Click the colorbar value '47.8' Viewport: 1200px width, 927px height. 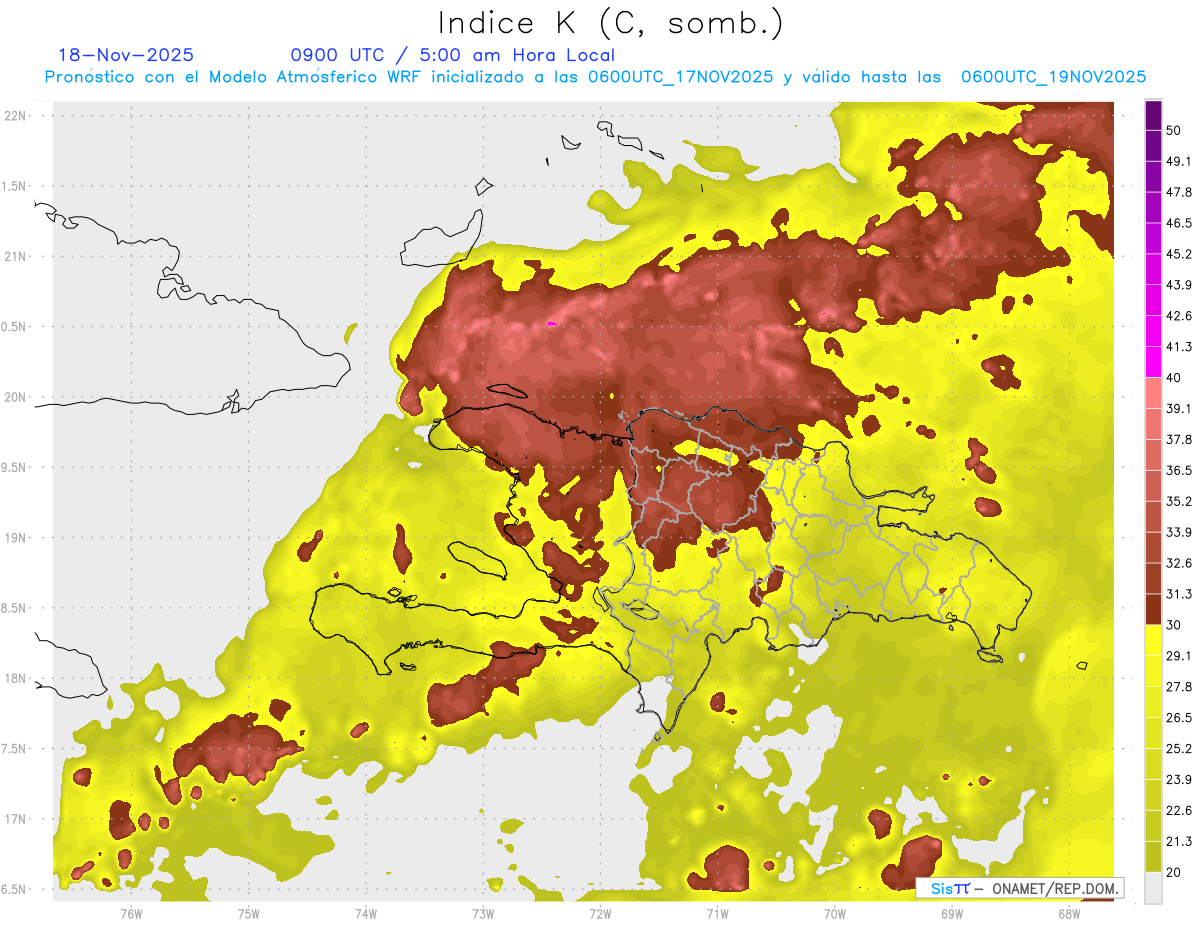(1179, 192)
